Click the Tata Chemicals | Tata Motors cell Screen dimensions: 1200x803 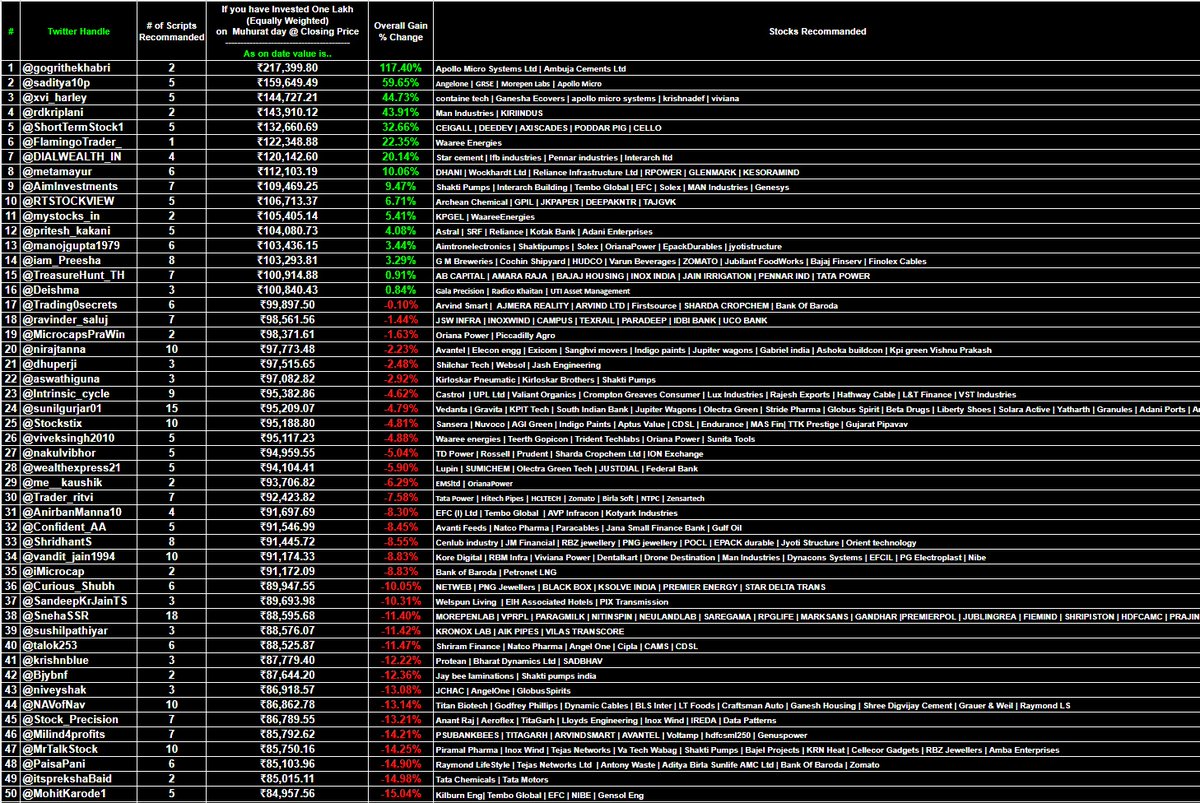[x=817, y=778]
